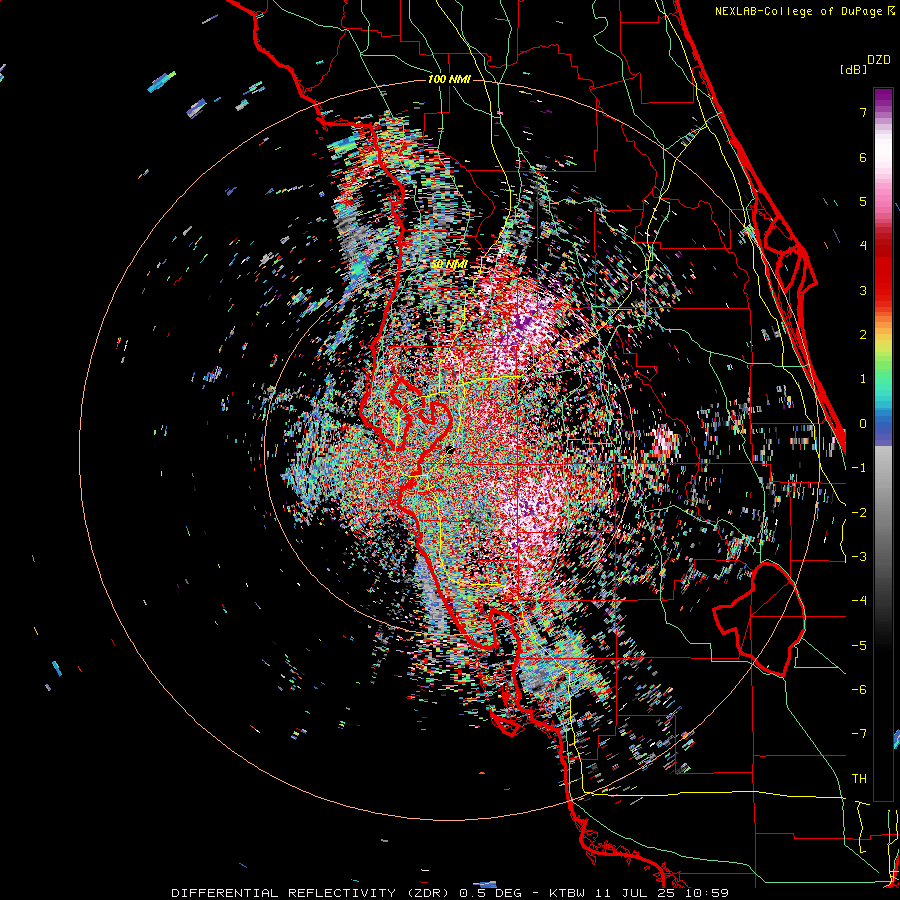
Task: Click the 3 value on the color scale
Action: pos(863,290)
